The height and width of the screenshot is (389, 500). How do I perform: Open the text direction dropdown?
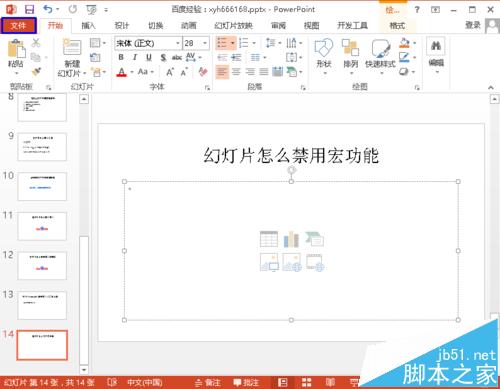(294, 43)
